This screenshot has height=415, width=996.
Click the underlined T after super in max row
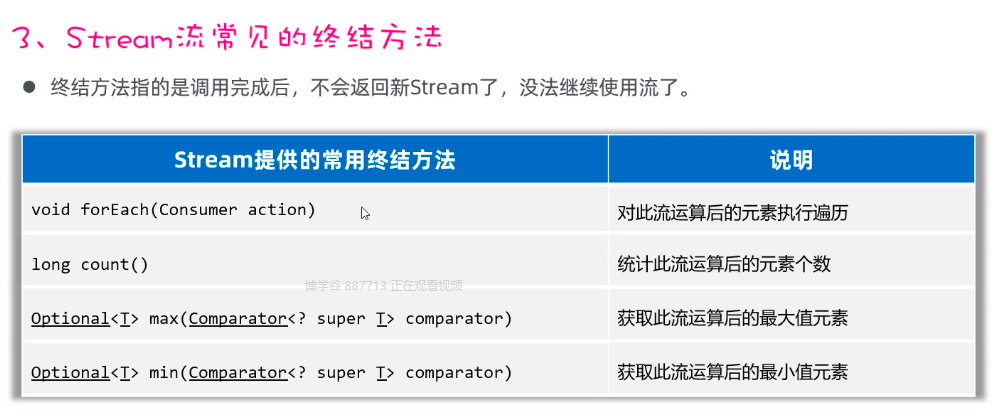(380, 319)
